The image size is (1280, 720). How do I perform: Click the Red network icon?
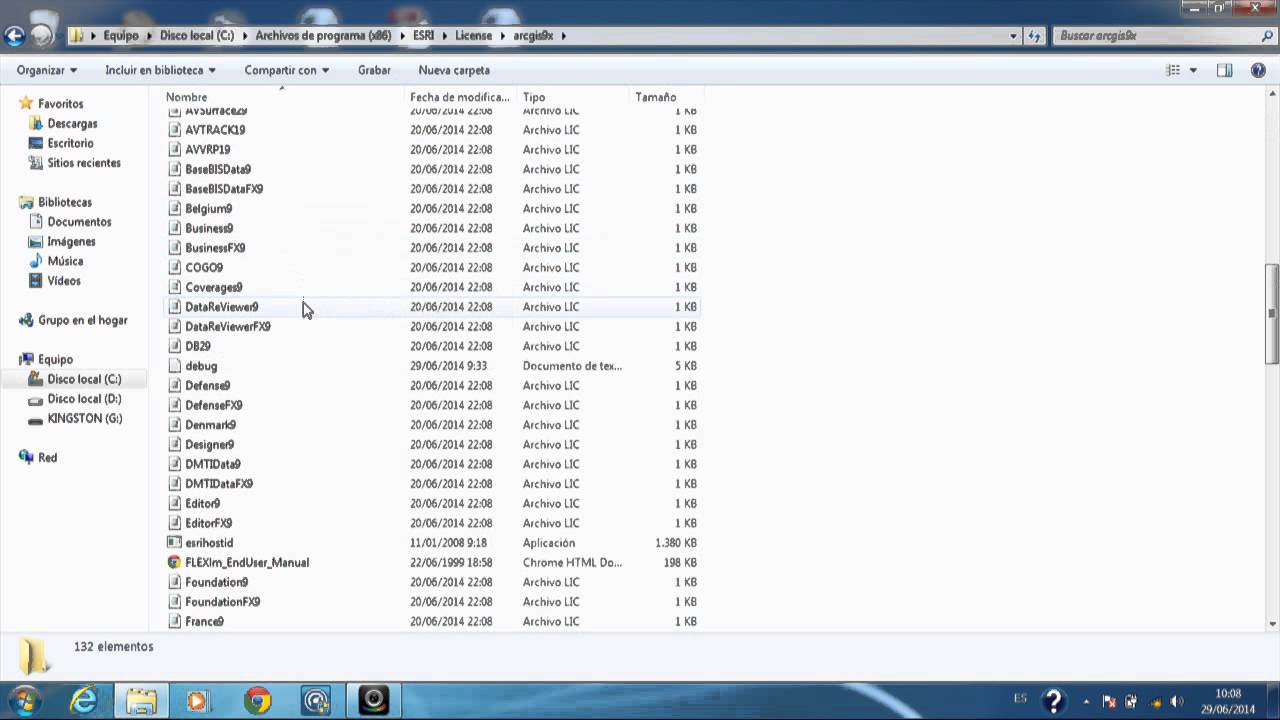tap(26, 458)
